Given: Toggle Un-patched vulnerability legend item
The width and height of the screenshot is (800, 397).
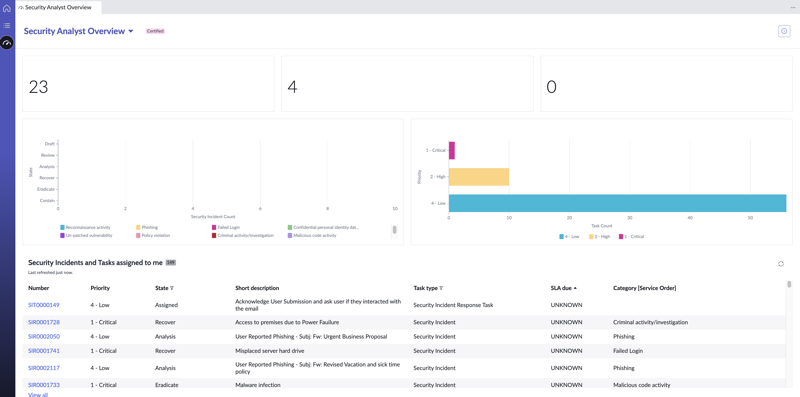Looking at the screenshot, I should tap(86, 236).
